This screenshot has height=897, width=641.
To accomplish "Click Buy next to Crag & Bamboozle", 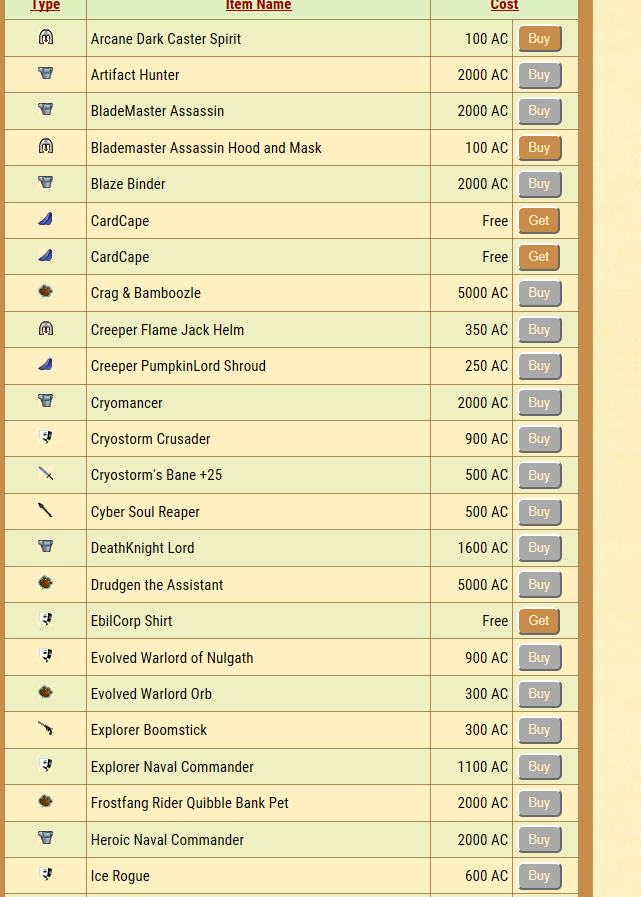I will click(x=539, y=293).
